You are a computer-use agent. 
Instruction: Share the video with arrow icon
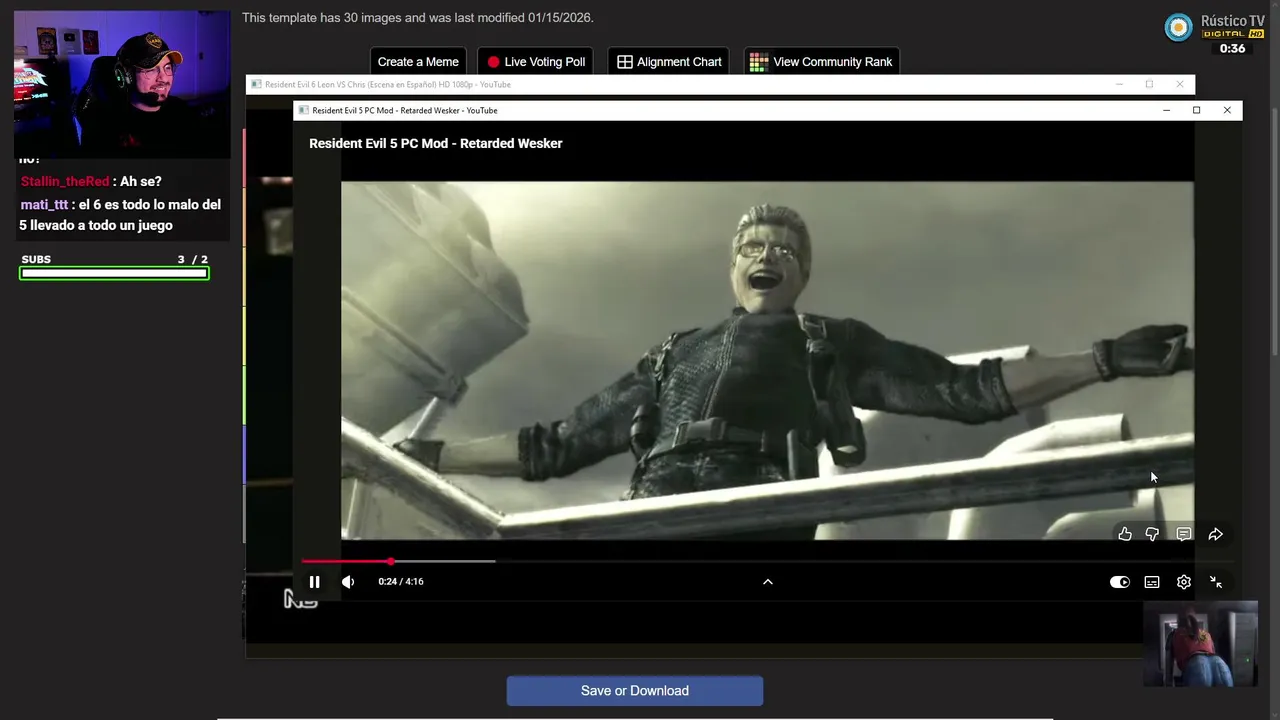pos(1216,534)
